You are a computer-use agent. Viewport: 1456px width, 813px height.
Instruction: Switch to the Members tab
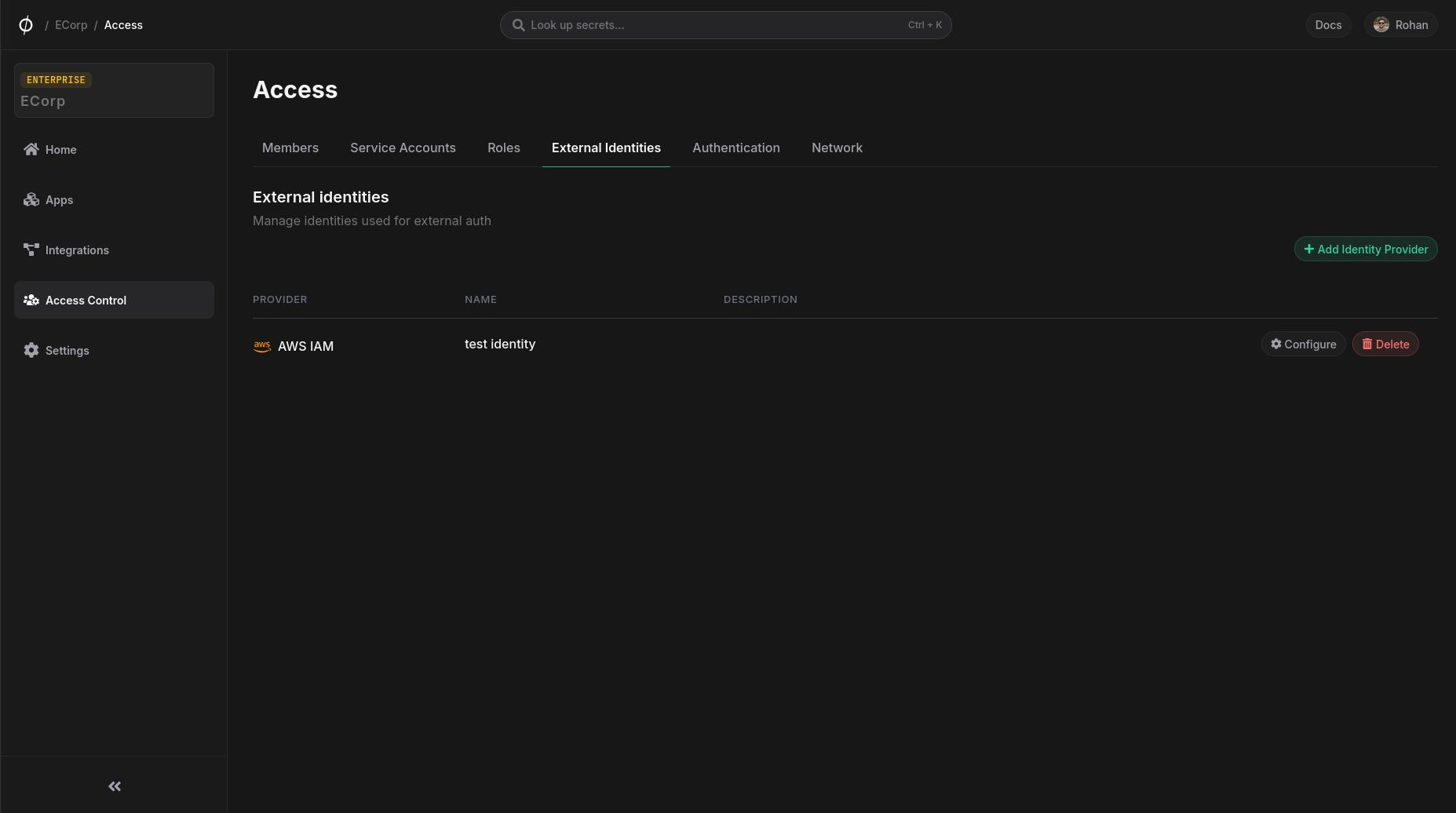[290, 148]
